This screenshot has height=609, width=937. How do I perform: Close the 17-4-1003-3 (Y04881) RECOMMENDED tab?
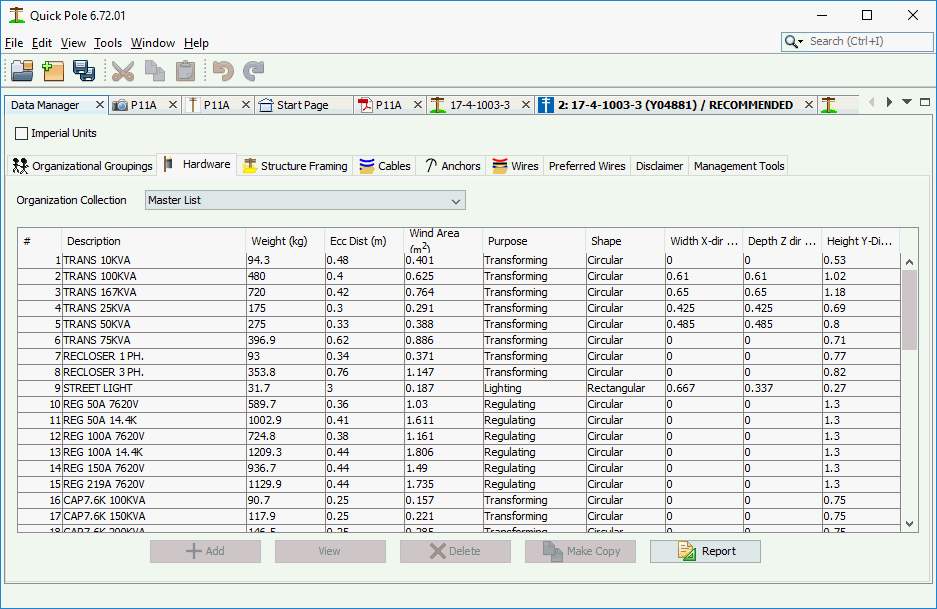click(809, 105)
